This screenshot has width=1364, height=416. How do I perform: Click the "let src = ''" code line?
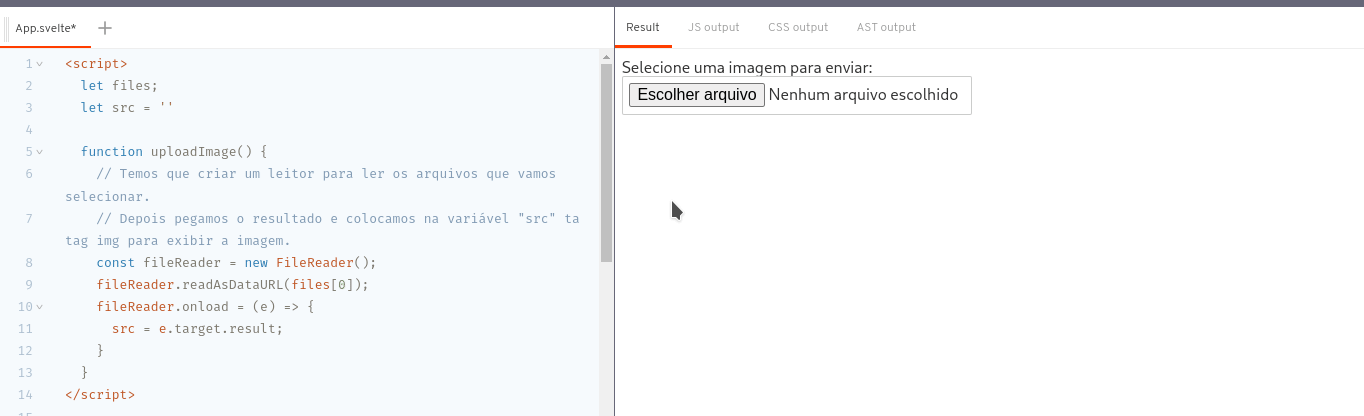(128, 108)
